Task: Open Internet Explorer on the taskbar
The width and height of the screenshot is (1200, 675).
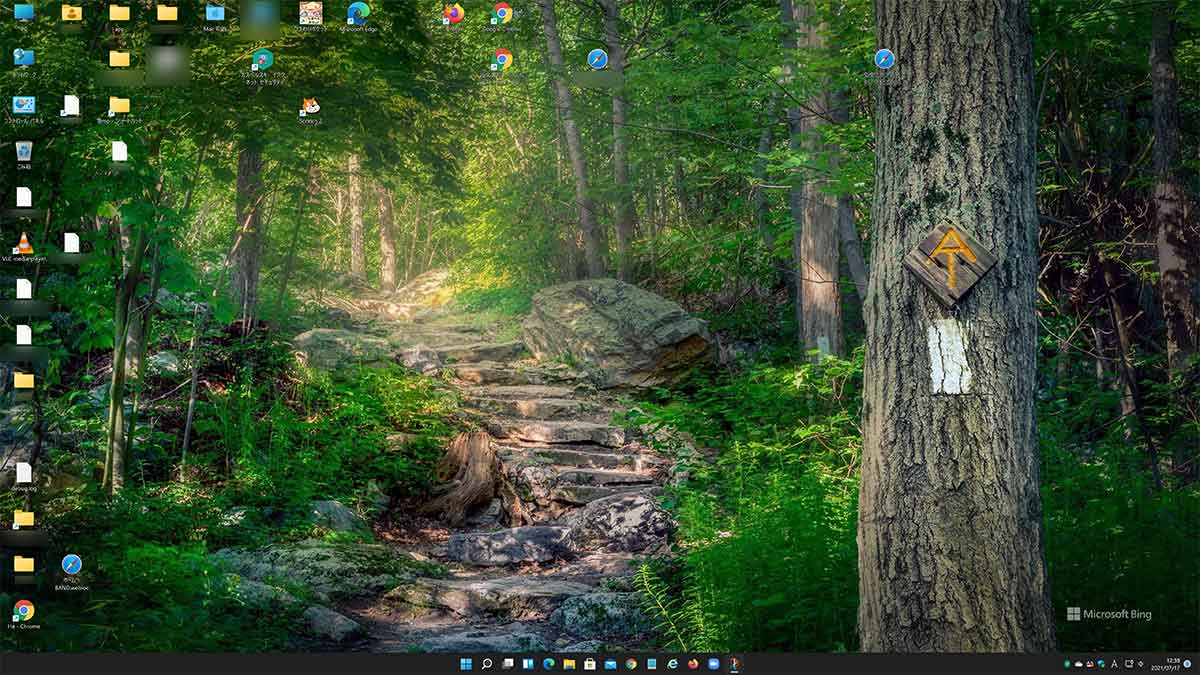Action: click(x=672, y=664)
